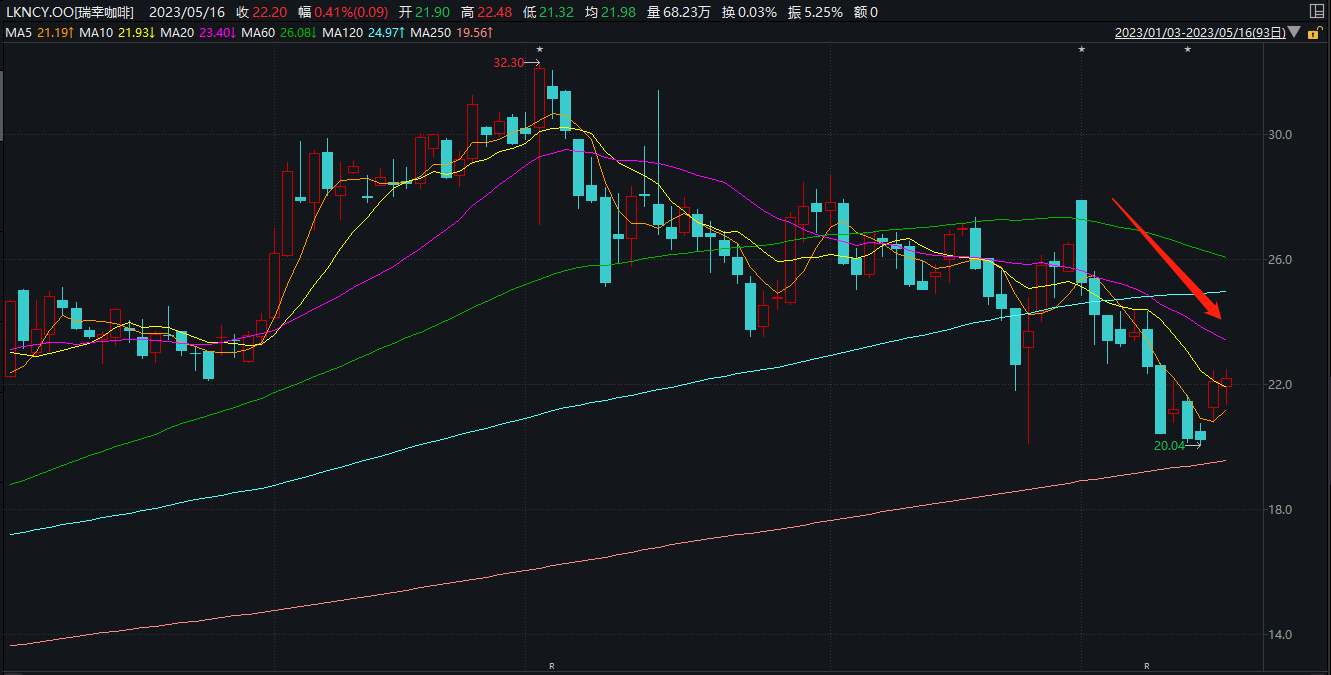Viewport: 1331px width, 675px height.
Task: Toggle the orange unlock padlock icon
Action: pyautogui.click(x=1315, y=32)
